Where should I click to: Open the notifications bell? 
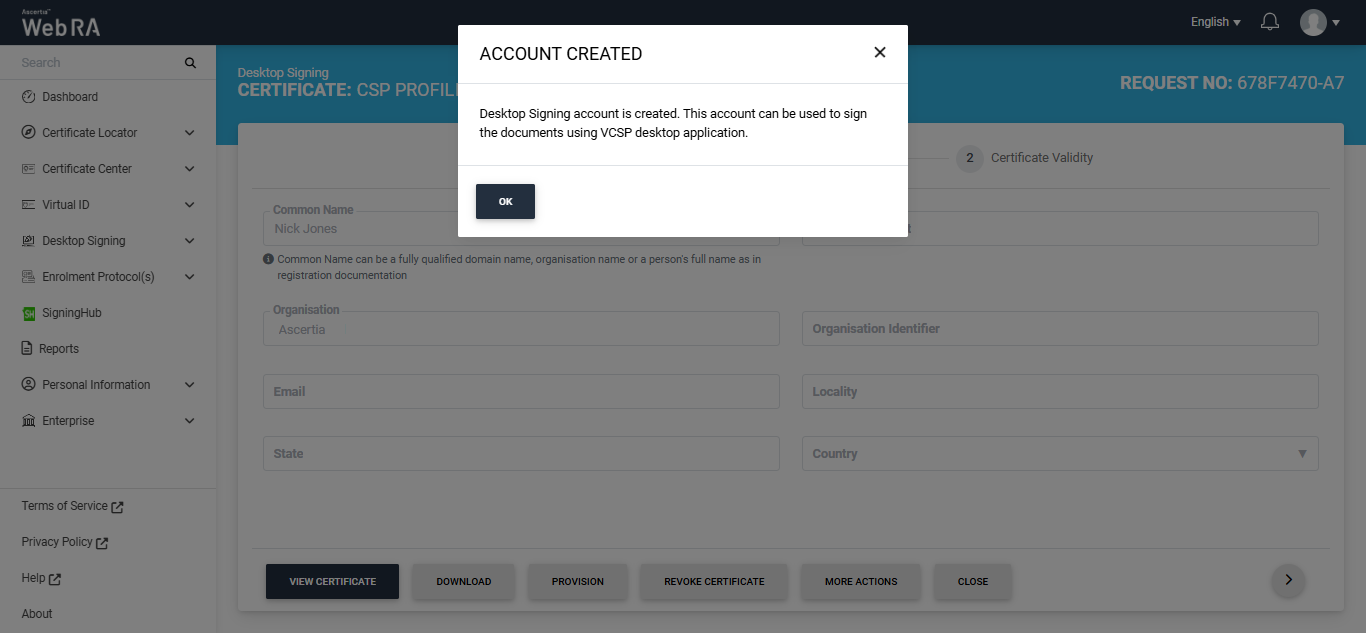click(1270, 22)
